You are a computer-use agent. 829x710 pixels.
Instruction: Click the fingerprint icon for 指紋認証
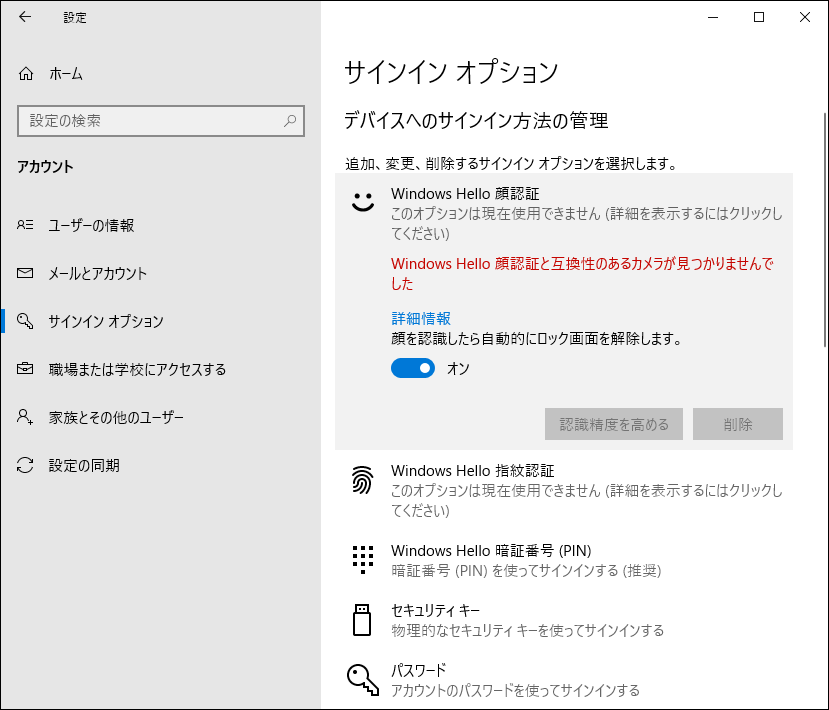coord(363,480)
